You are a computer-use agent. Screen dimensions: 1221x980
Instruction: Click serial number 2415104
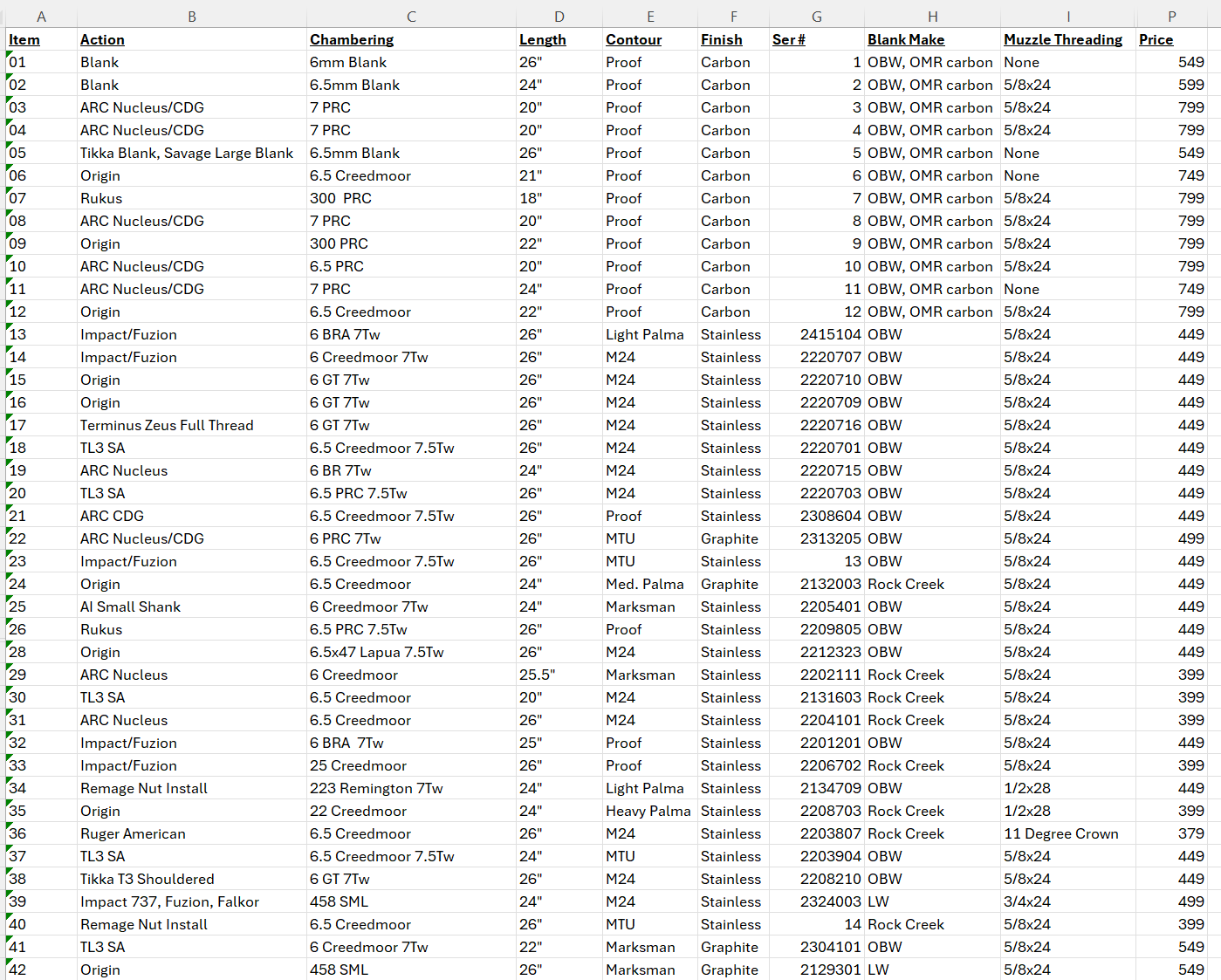(817, 334)
